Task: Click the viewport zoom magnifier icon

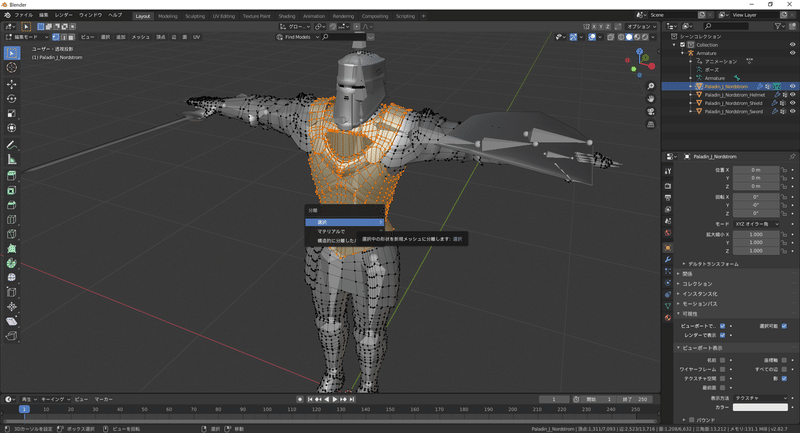Action: coord(651,86)
